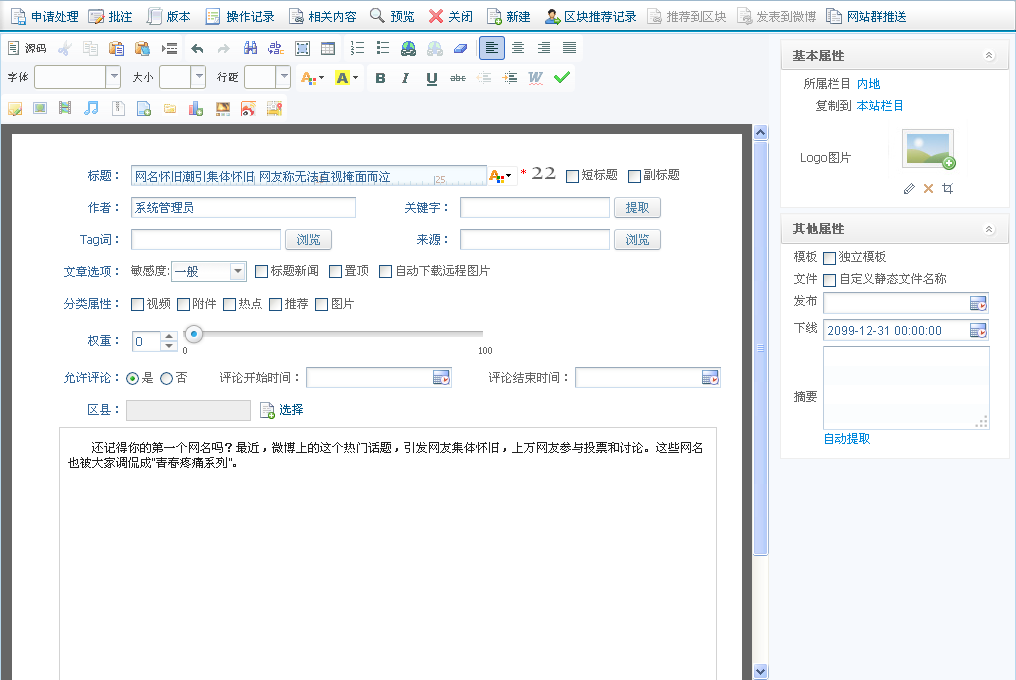The width and height of the screenshot is (1016, 680).
Task: Expand the 字体 font dropdown
Action: click(113, 78)
